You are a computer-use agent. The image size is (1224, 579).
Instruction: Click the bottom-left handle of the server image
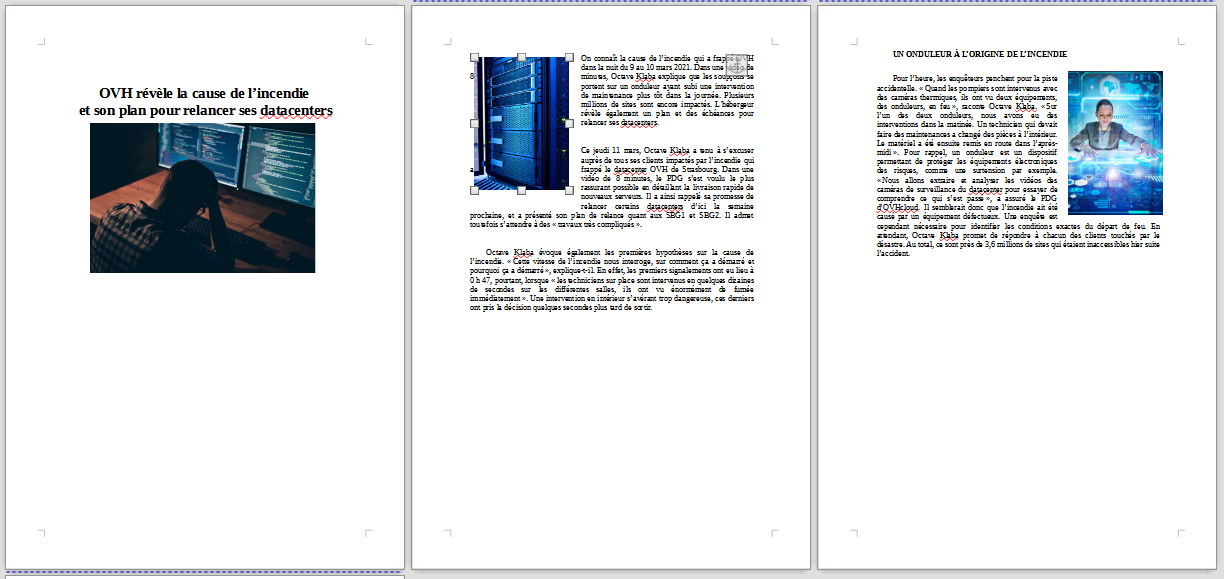tap(473, 190)
